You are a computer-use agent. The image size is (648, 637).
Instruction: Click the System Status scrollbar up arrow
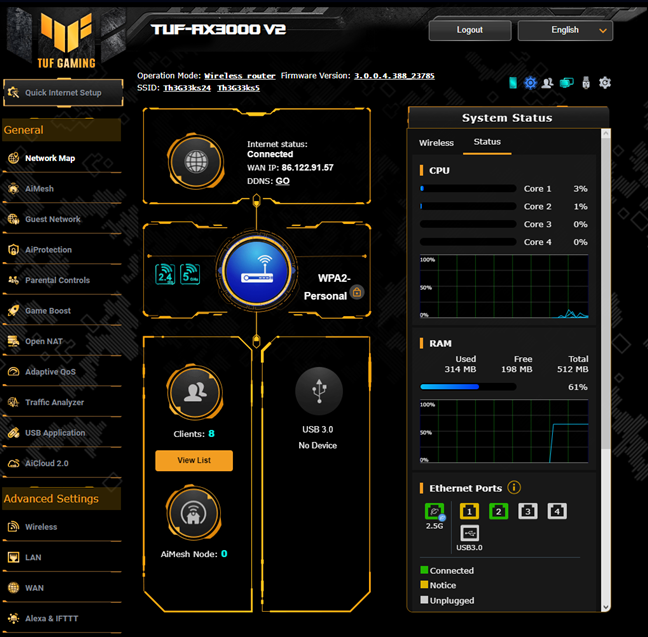click(x=606, y=134)
